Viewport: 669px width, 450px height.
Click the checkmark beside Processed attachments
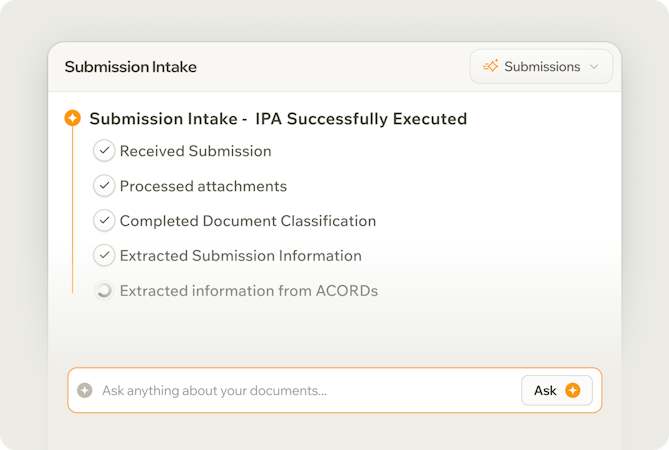(x=104, y=186)
